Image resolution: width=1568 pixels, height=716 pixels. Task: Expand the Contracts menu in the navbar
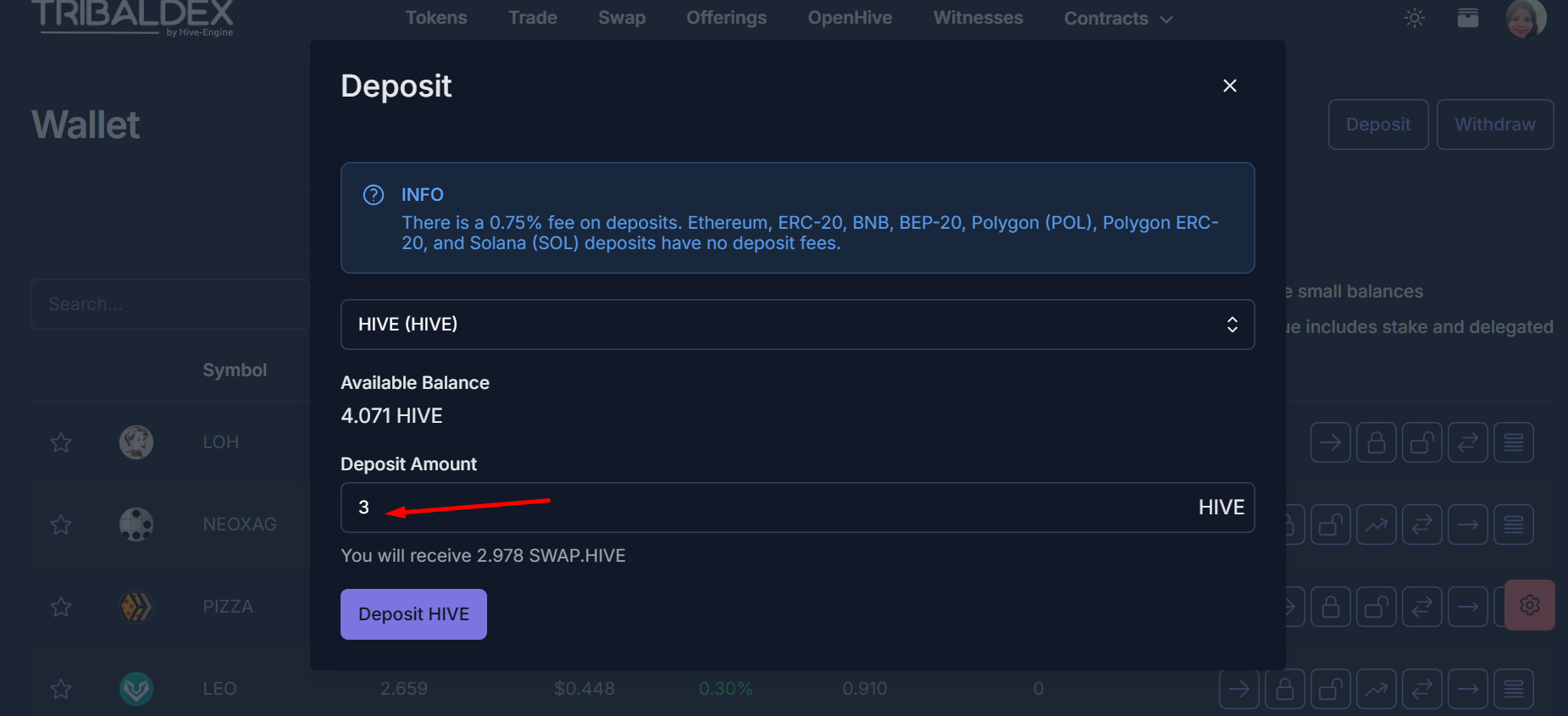[1118, 19]
